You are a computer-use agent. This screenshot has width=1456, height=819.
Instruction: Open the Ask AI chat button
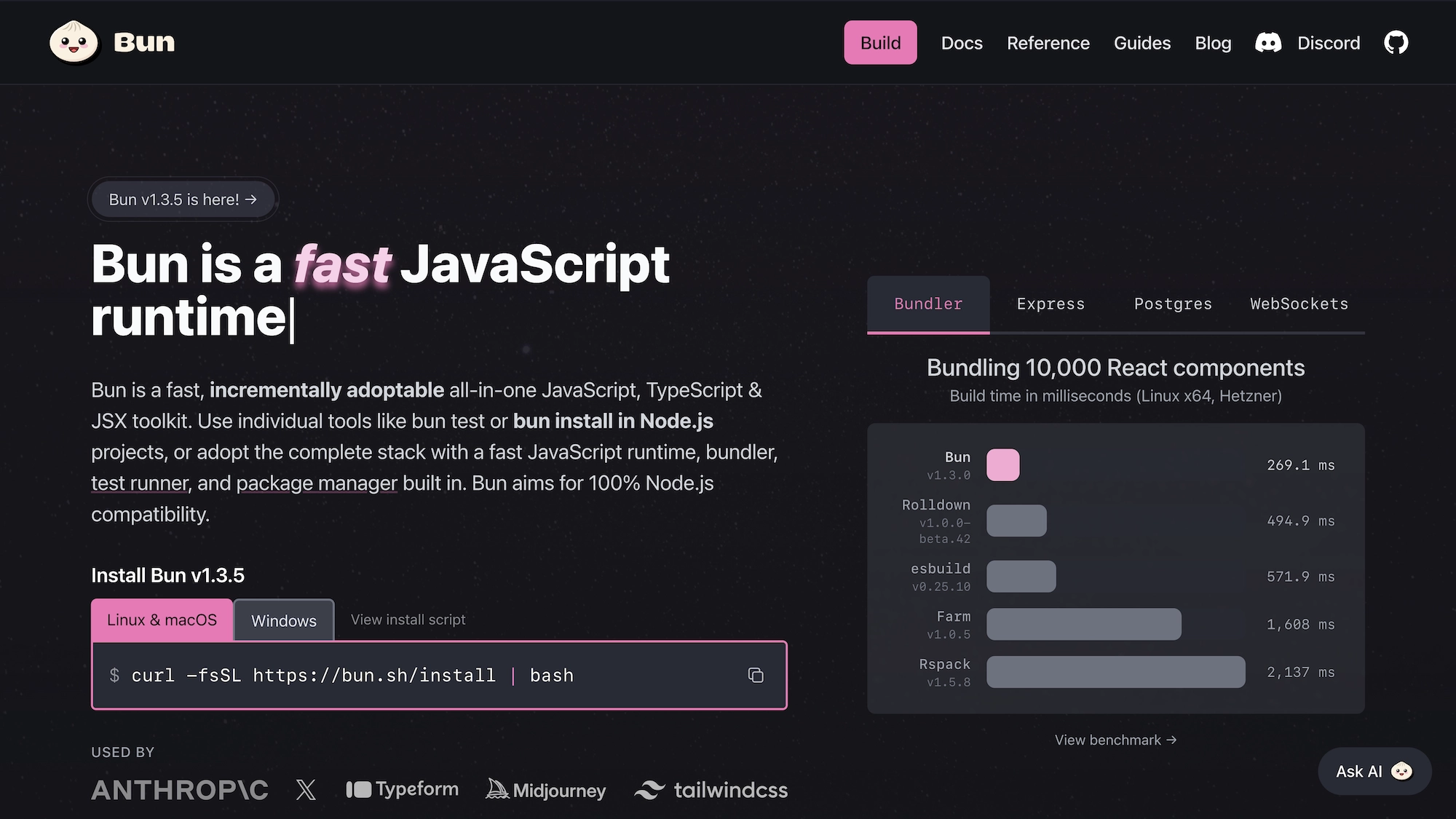(1374, 771)
